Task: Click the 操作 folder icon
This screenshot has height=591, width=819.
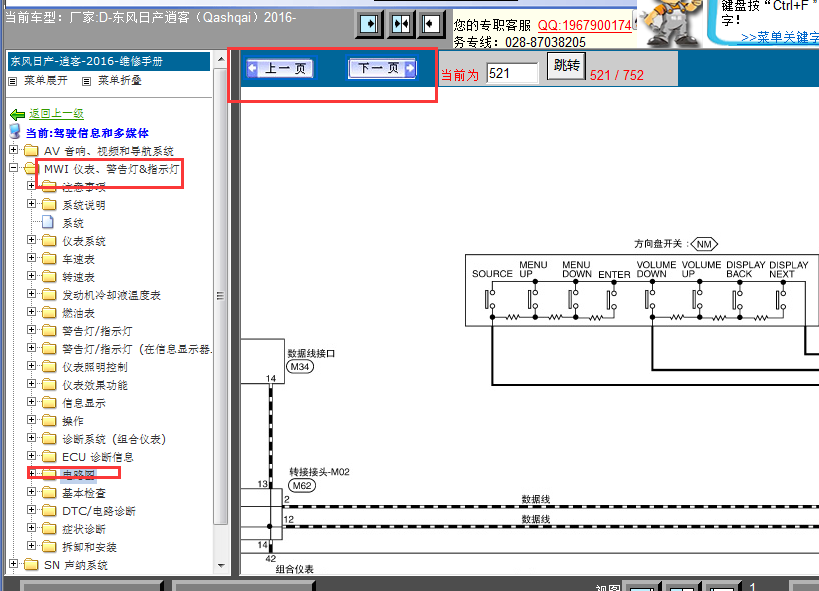Action: (x=49, y=421)
